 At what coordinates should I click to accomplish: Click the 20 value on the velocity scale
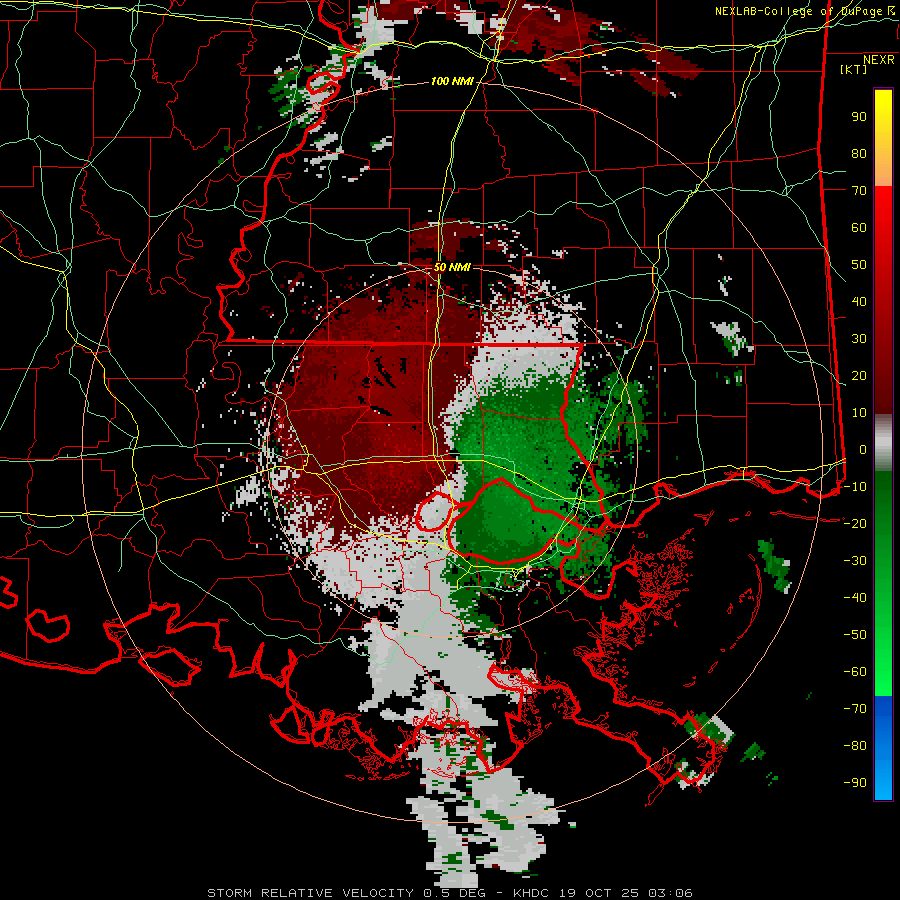(859, 376)
